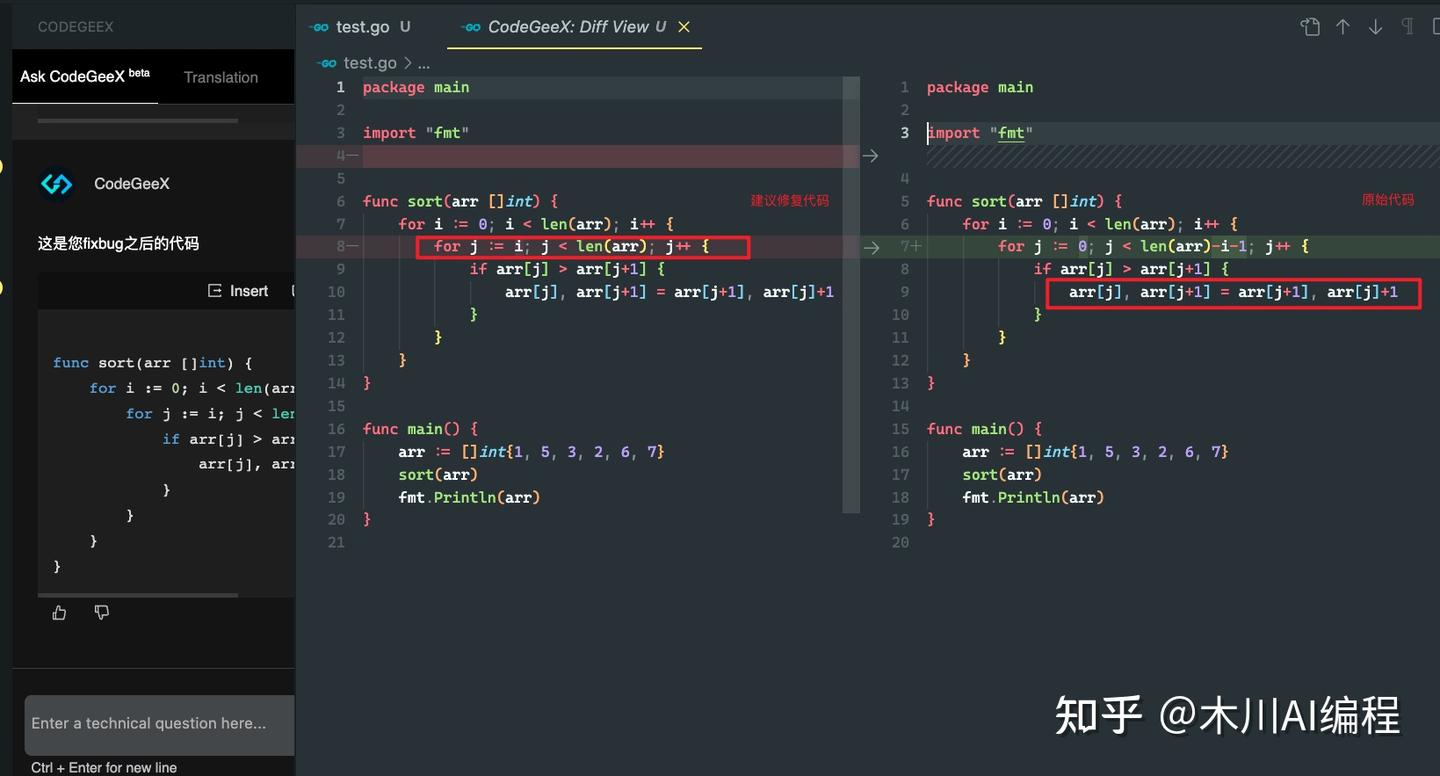This screenshot has height=776, width=1440.
Task: Click the open file icon in editor toolbar
Action: coord(1310,27)
